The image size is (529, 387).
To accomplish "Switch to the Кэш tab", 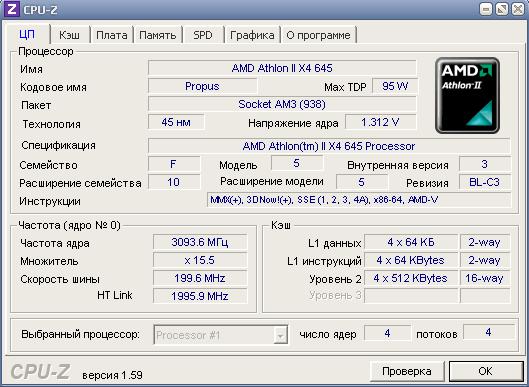I will pos(69,35).
